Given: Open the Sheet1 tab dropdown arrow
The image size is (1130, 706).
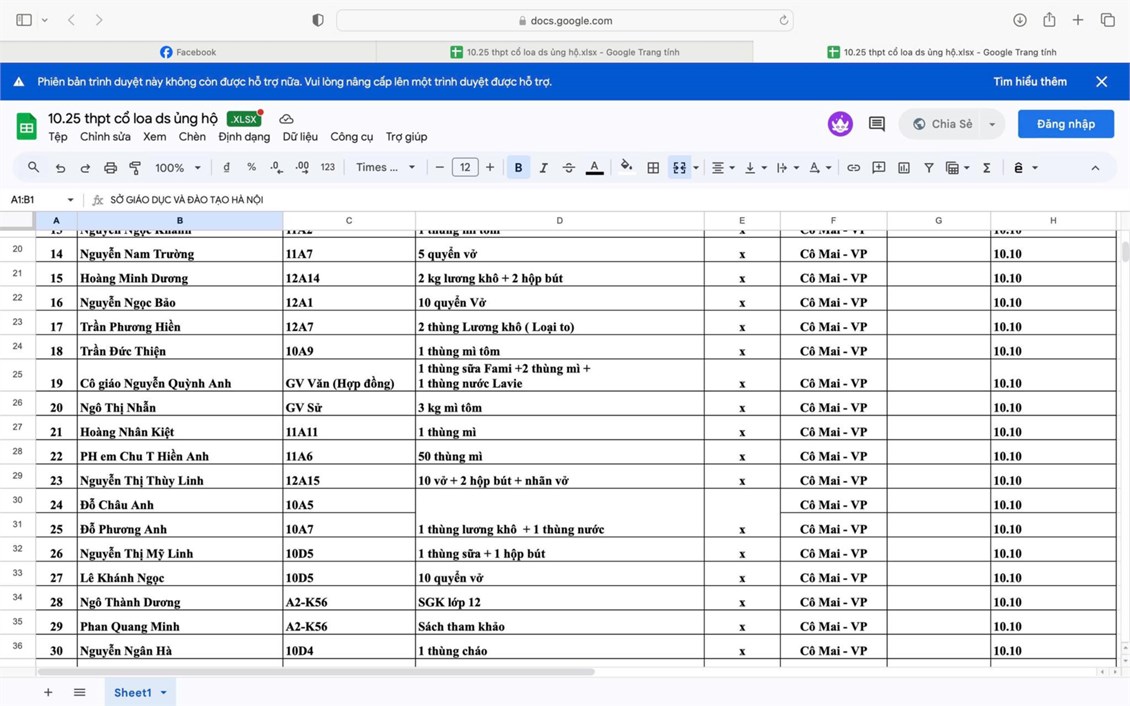Looking at the screenshot, I should tap(164, 692).
